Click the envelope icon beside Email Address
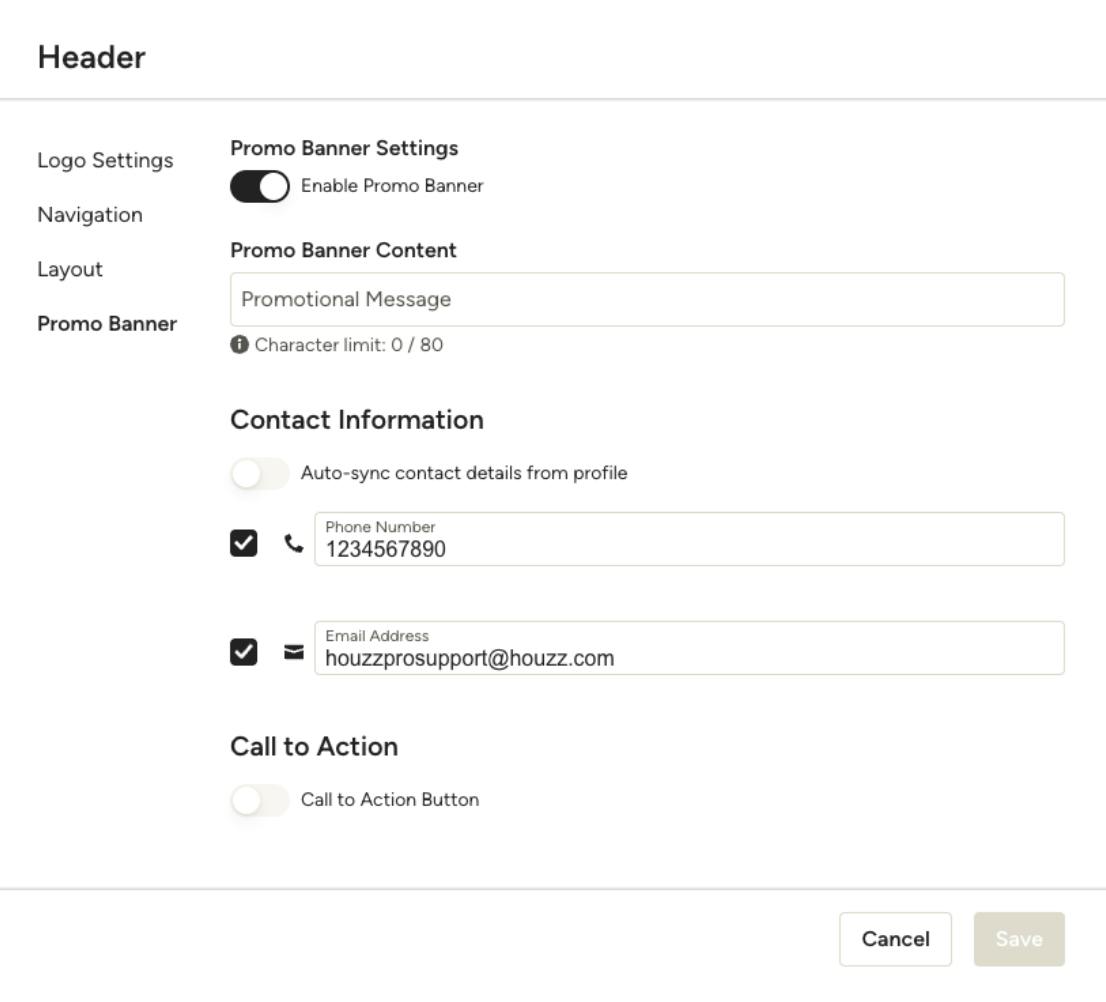The height and width of the screenshot is (1002, 1106). point(293,652)
